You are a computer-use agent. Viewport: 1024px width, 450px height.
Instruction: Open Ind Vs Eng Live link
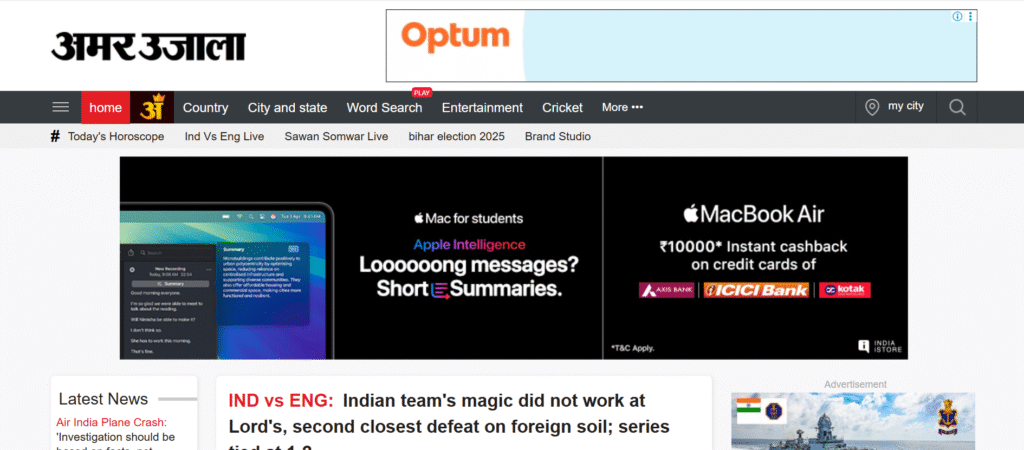pyautogui.click(x=224, y=137)
